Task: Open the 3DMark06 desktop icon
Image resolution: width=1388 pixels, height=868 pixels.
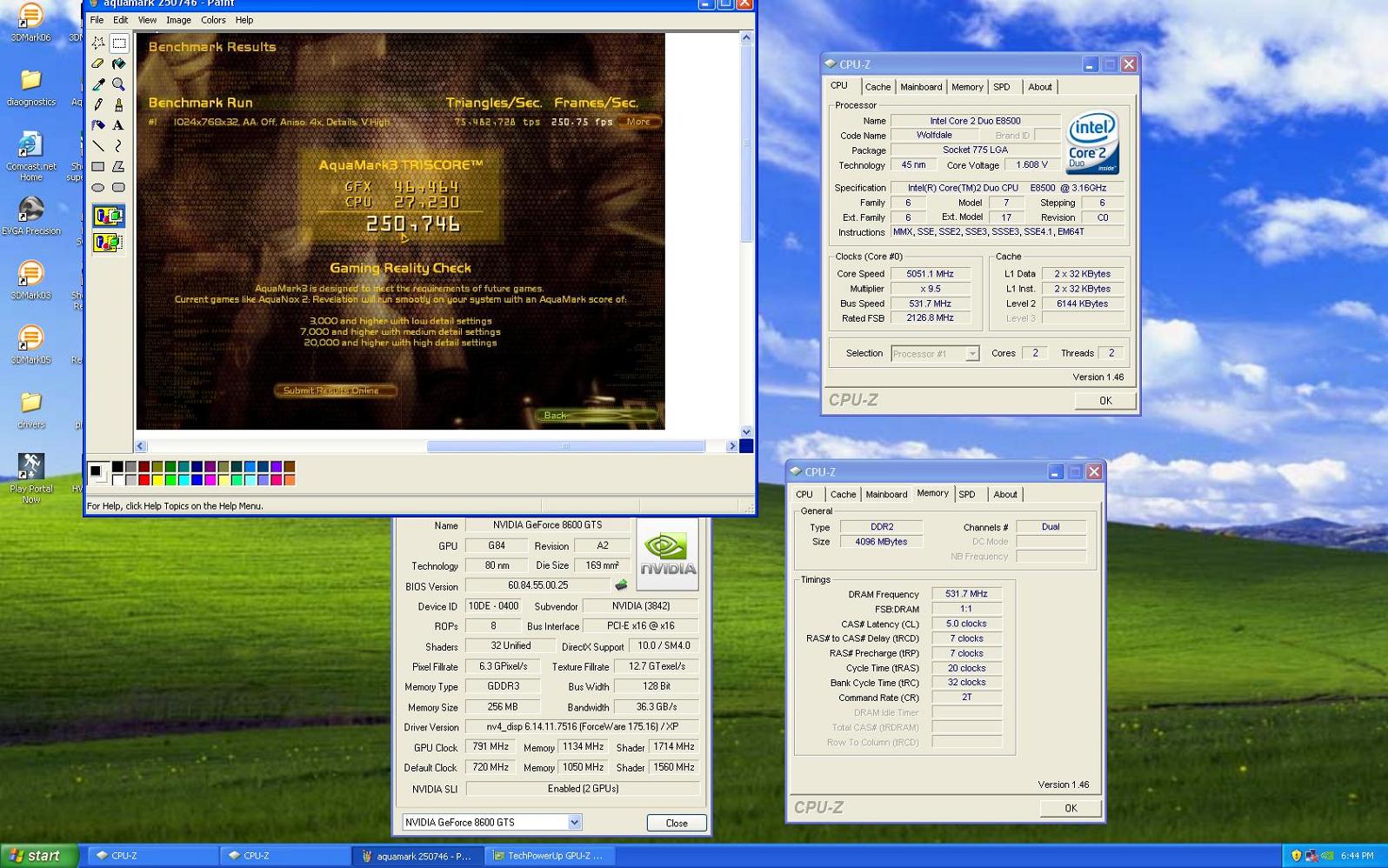Action: coord(30,23)
